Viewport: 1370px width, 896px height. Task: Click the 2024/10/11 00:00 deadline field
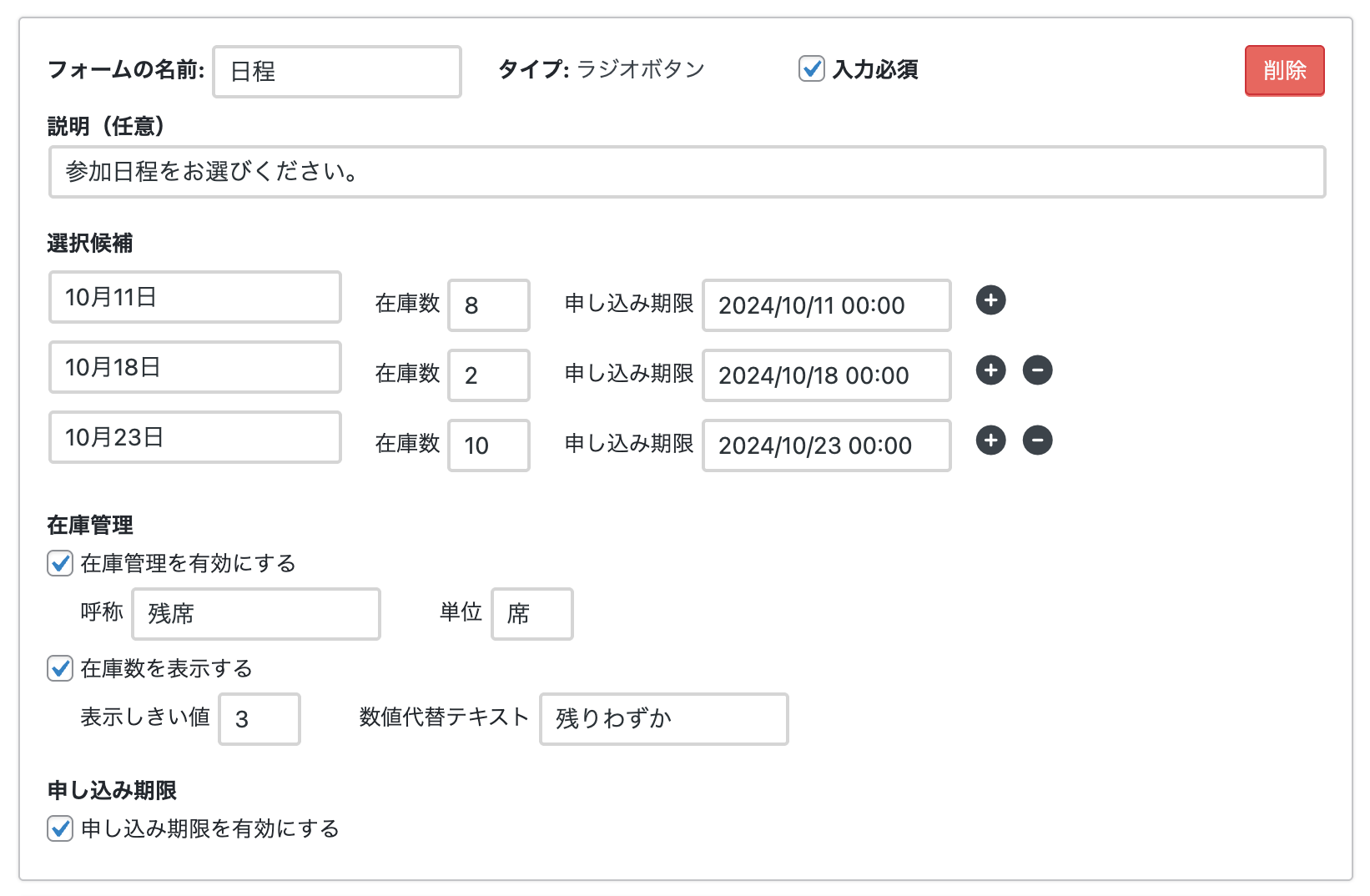[x=826, y=305]
